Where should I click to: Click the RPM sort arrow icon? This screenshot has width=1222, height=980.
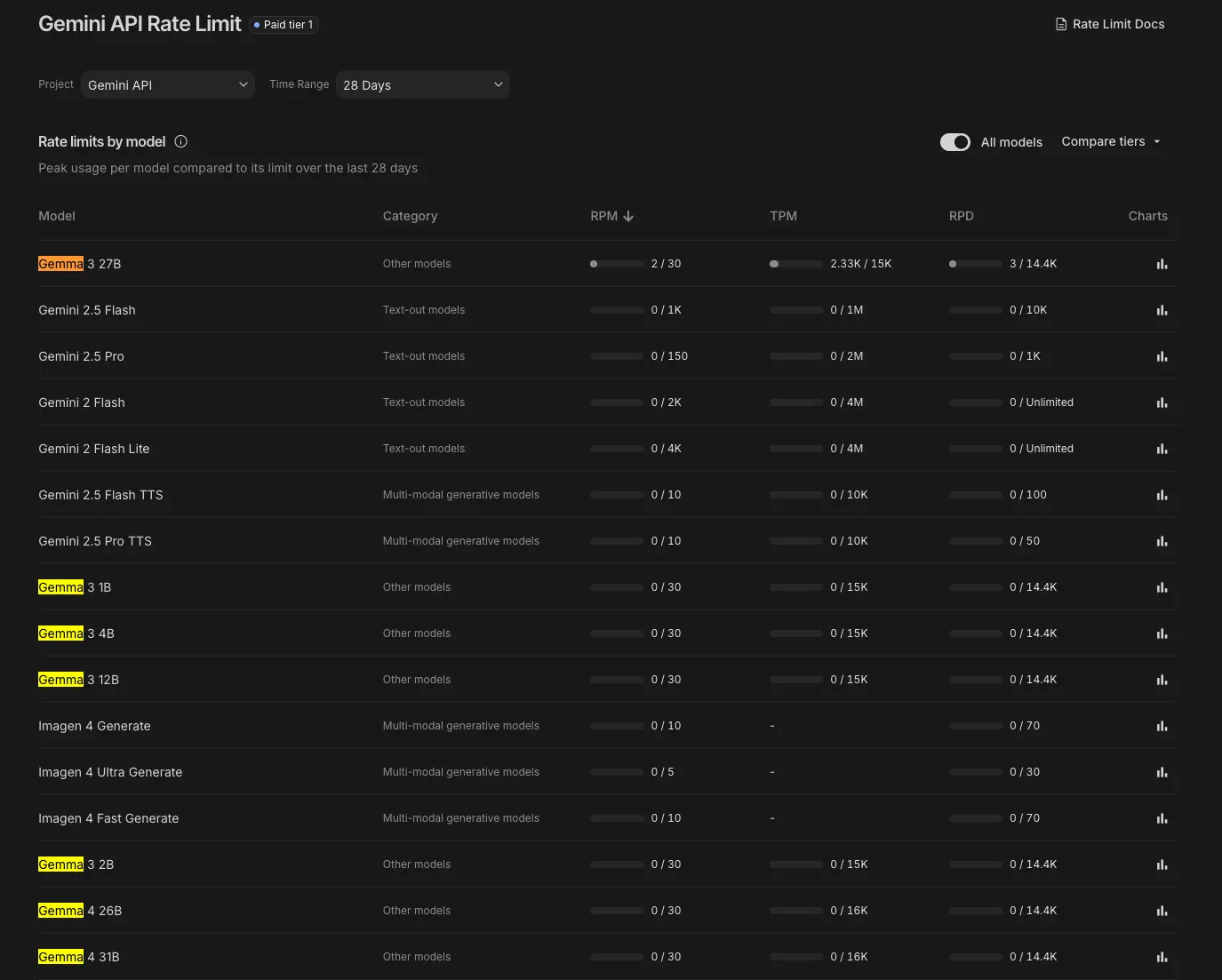628,216
